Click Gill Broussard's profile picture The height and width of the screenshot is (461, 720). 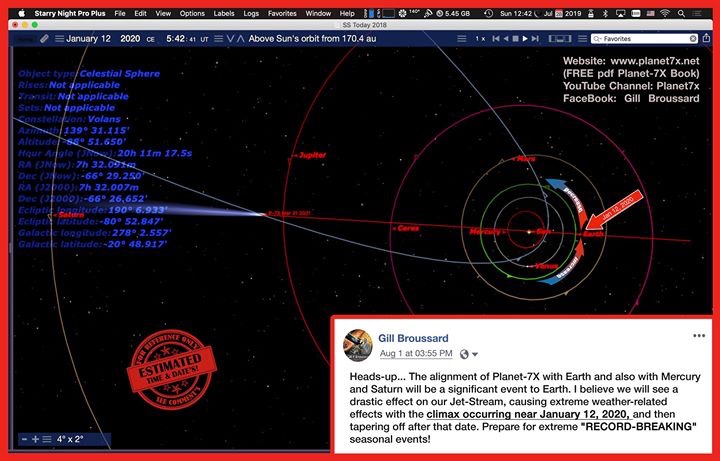point(358,345)
